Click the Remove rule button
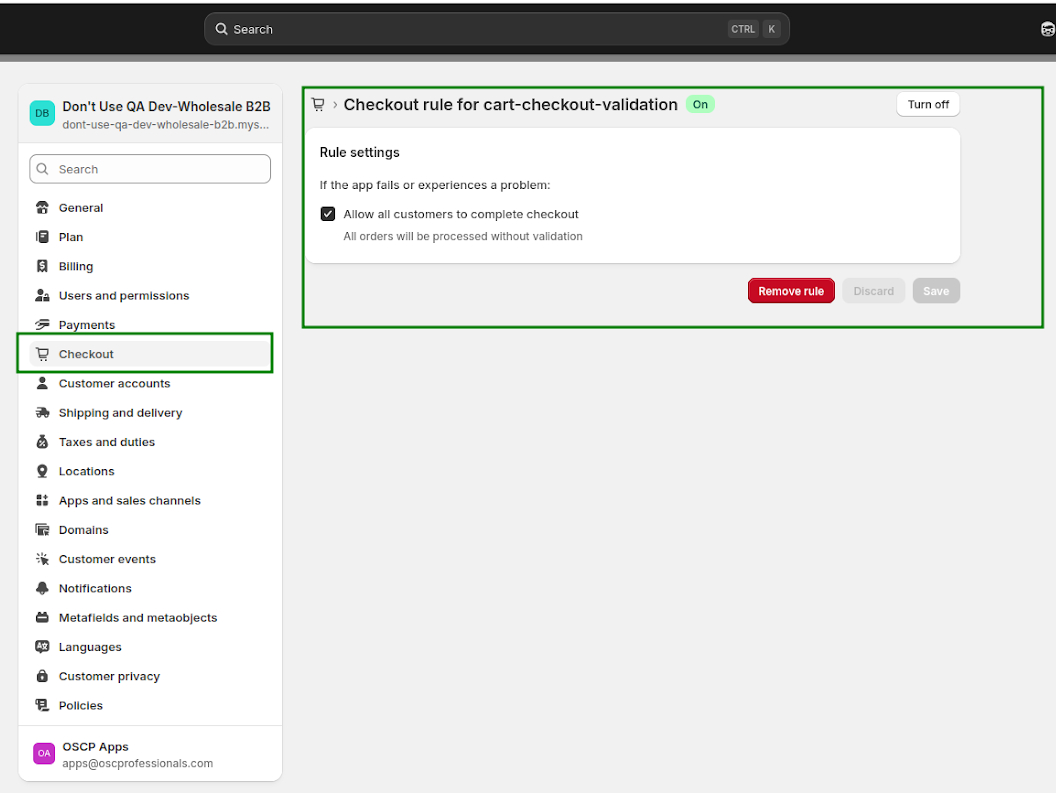This screenshot has width=1056, height=793. pyautogui.click(x=791, y=290)
